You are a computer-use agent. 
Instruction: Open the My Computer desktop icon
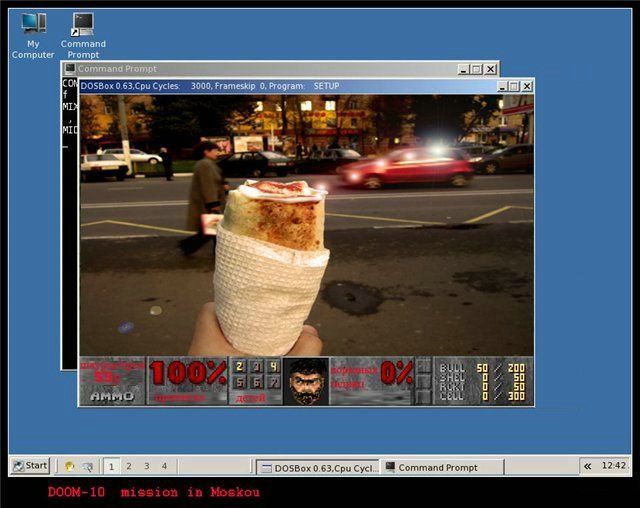(33, 24)
